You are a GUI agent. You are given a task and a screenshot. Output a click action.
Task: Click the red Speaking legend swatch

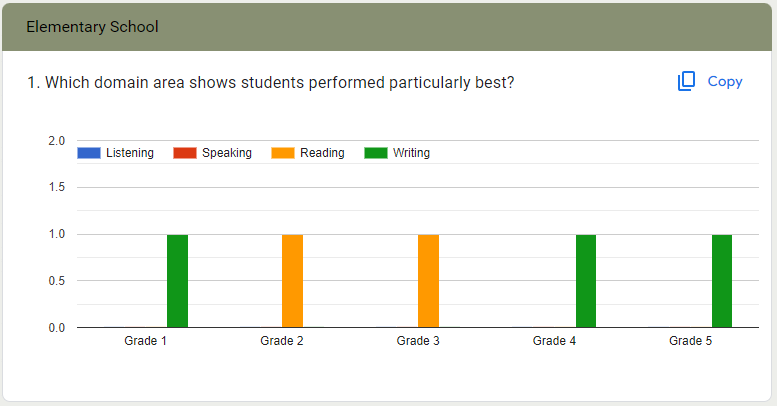(185, 153)
